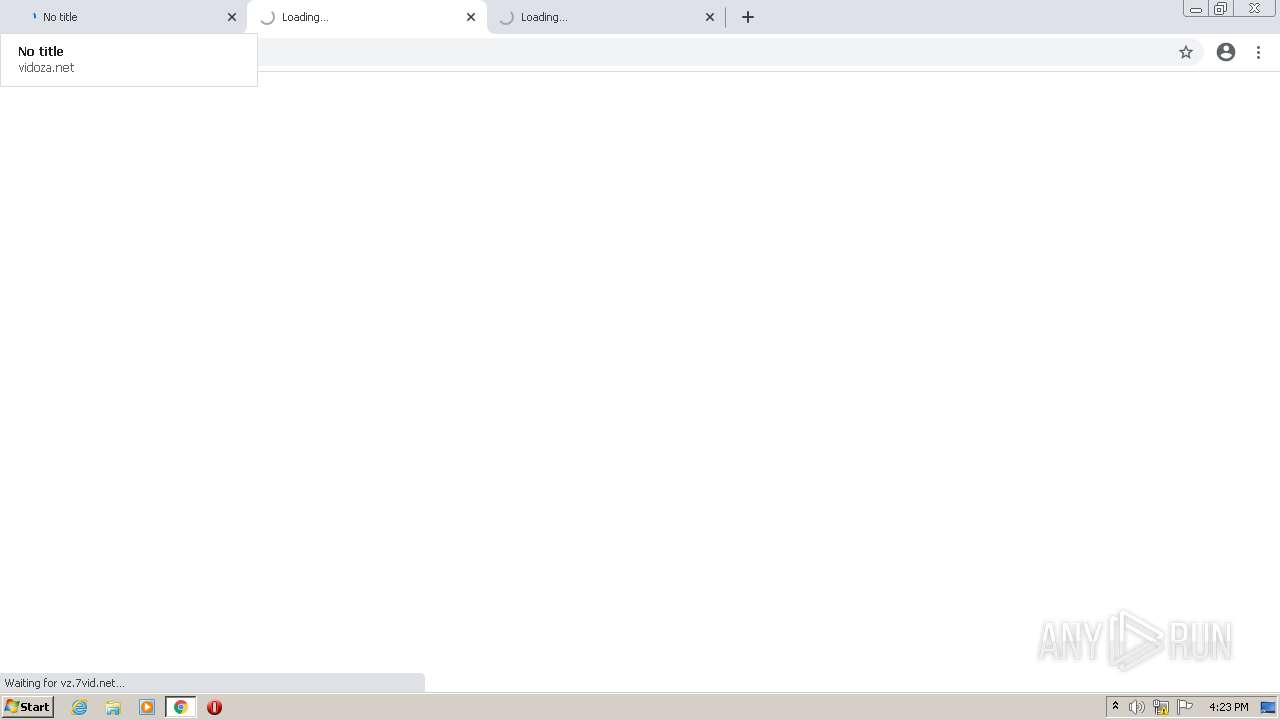
Task: Open the Chrome profile account menu
Action: 1226,52
